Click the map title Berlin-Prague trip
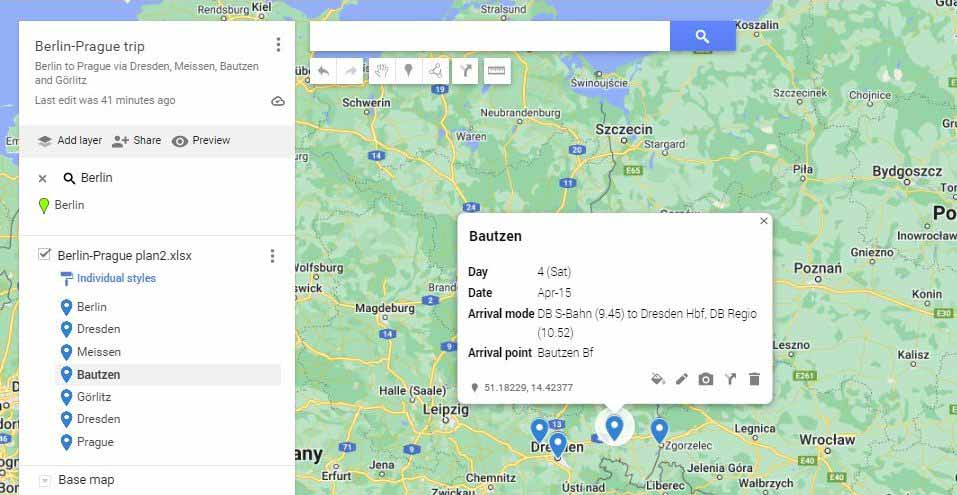Viewport: 957px width, 495px height. click(90, 46)
